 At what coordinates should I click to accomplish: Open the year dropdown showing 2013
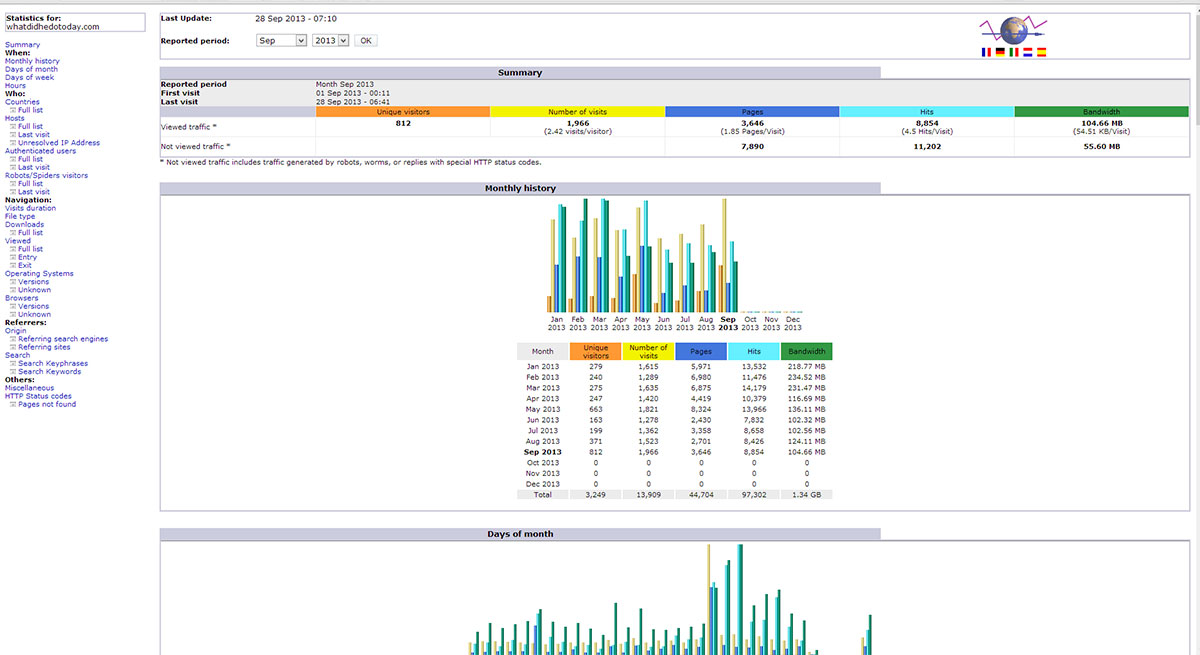point(330,41)
